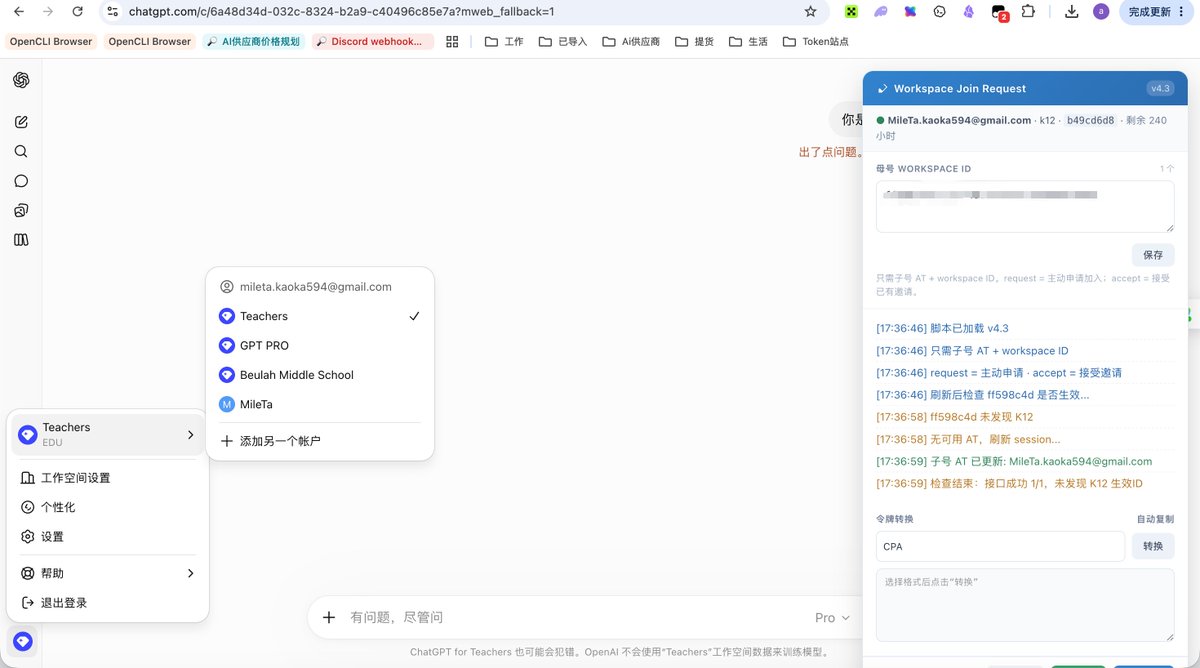The height and width of the screenshot is (668, 1200).
Task: Click the ChatGPT logo in the sidebar
Action: click(21, 80)
